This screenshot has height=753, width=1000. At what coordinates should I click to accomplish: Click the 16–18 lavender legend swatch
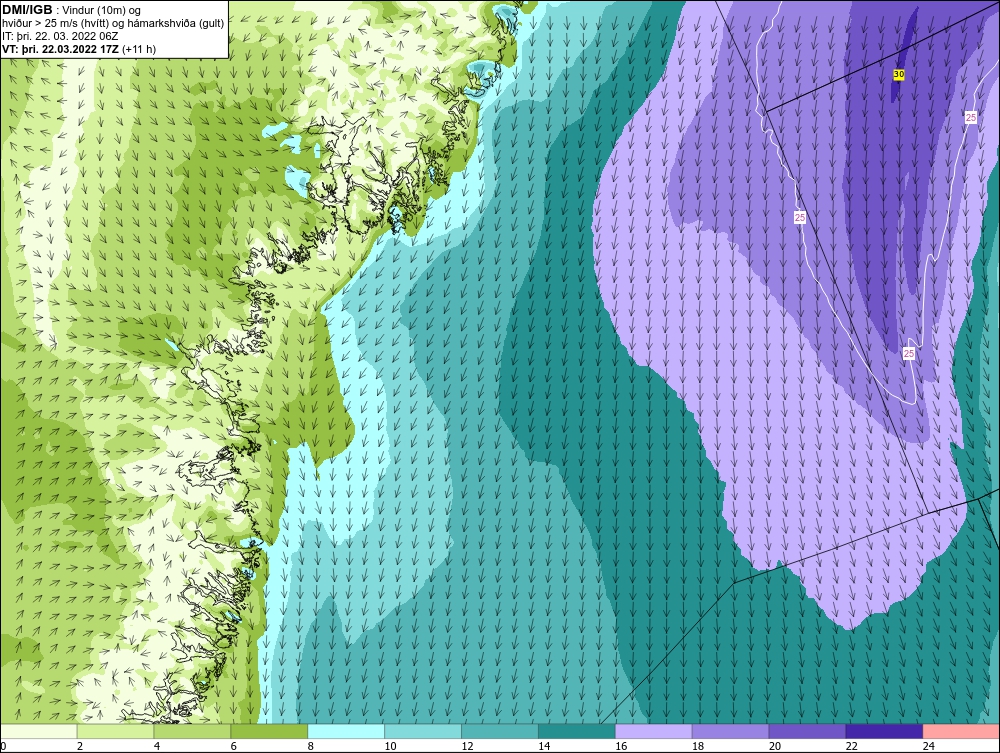(x=654, y=731)
